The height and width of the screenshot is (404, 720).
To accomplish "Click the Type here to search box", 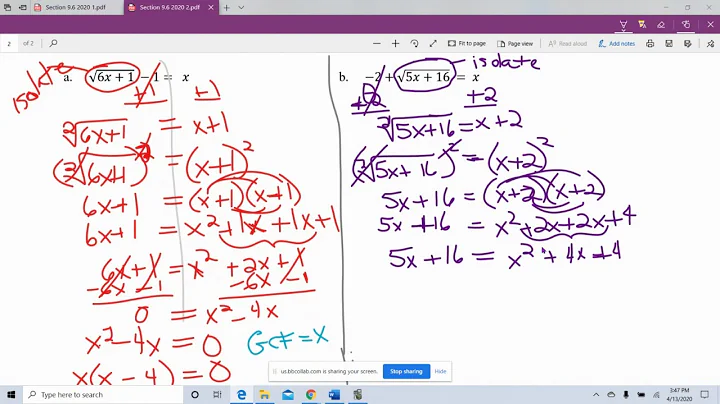I will 103,395.
